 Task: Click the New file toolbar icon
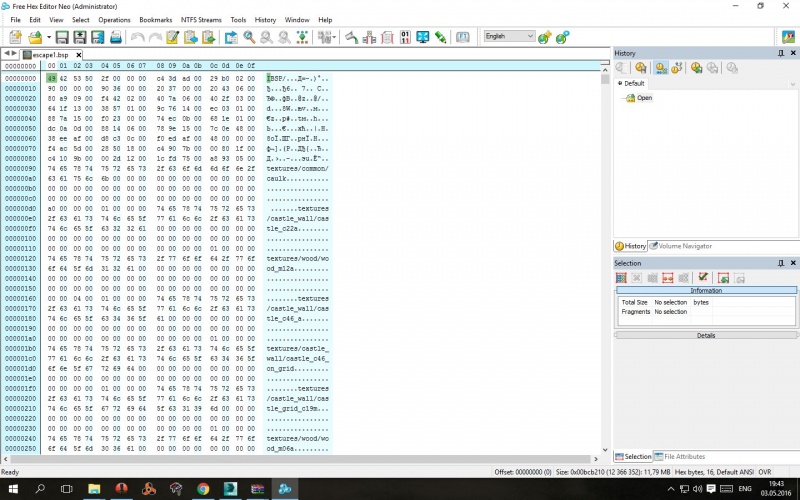[x=16, y=37]
